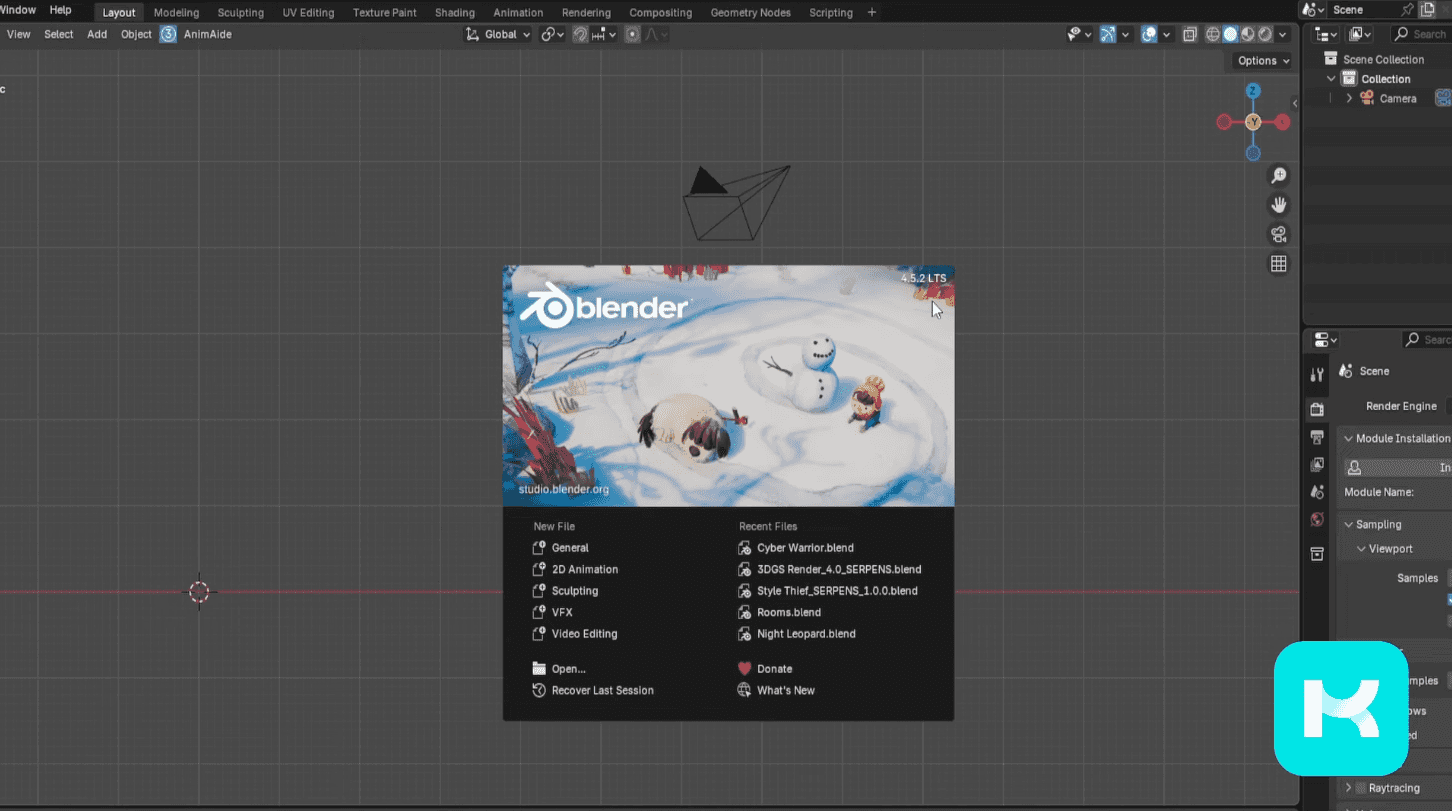Open the Options dropdown in viewport
This screenshot has height=811, width=1452.
[x=1263, y=61]
